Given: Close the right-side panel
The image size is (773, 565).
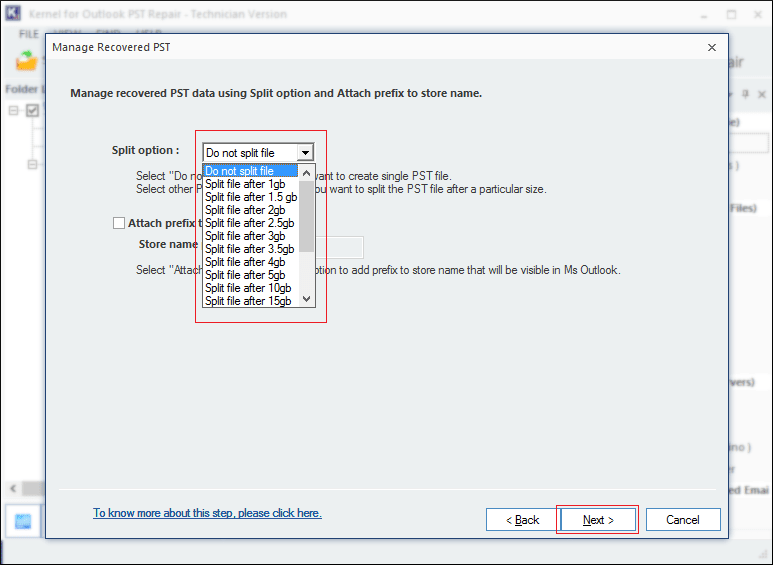Looking at the screenshot, I should [x=762, y=94].
